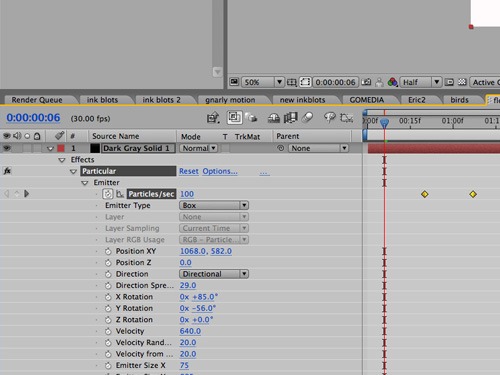Toggle the Position XY stopwatch

(x=108, y=251)
